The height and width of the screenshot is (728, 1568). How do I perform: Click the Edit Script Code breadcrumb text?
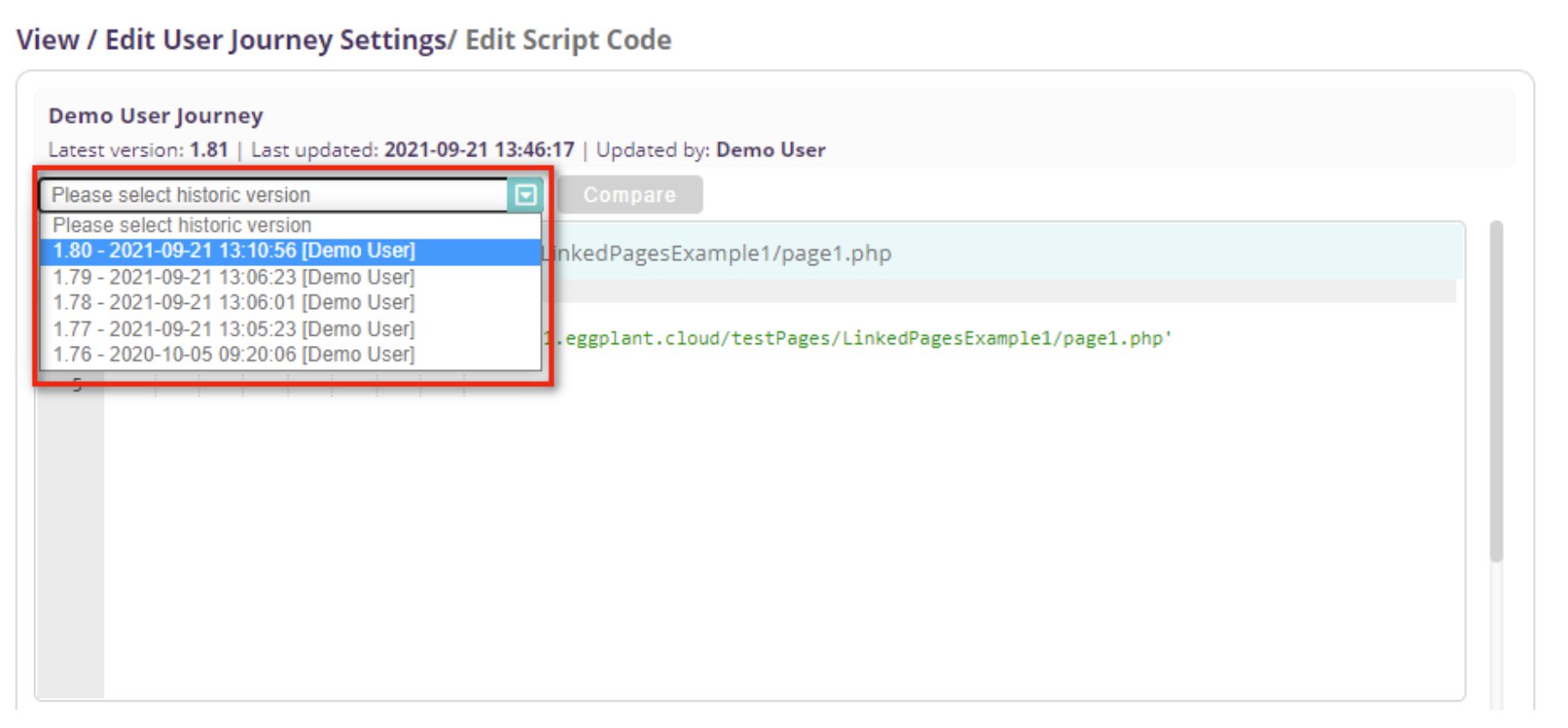(x=568, y=39)
